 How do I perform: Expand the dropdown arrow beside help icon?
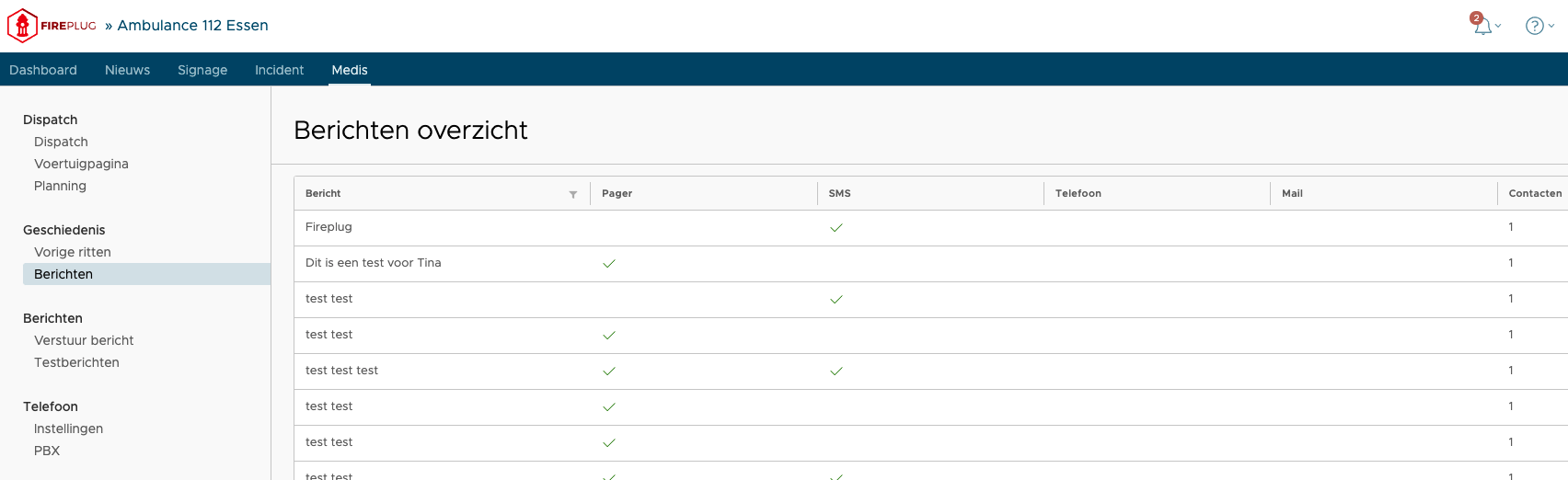(x=1551, y=26)
